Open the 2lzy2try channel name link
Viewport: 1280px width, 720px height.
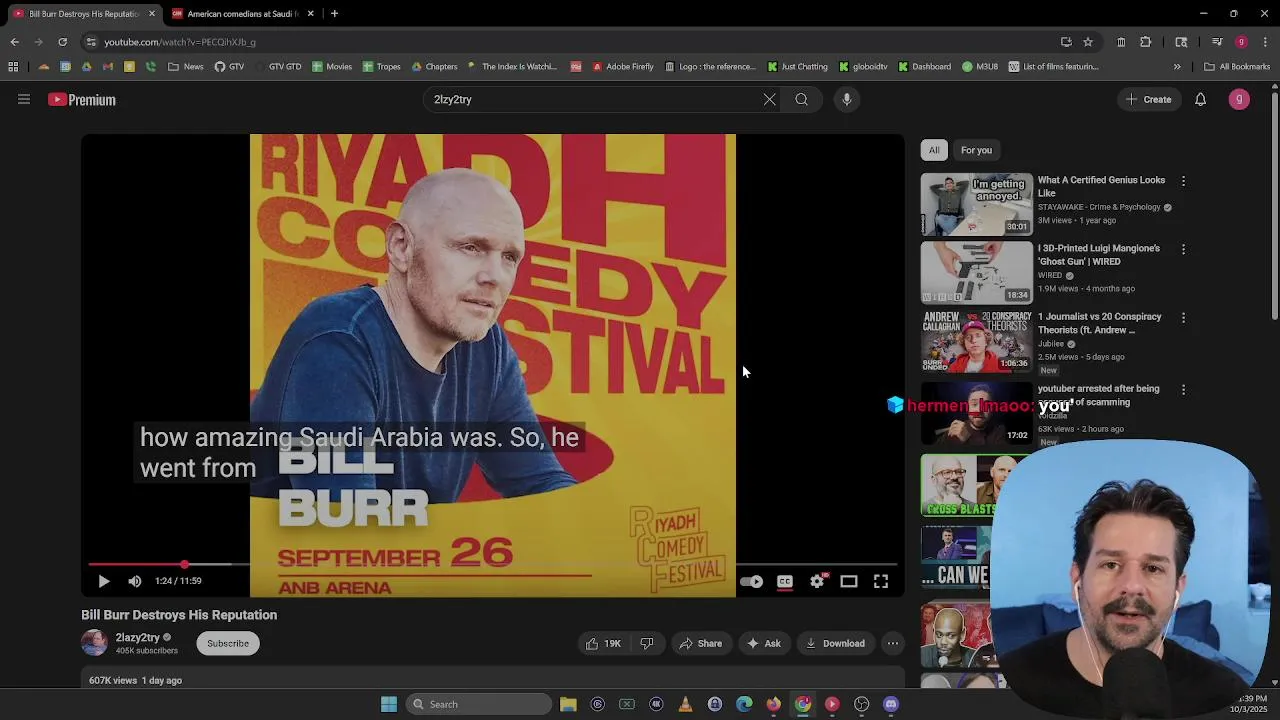click(137, 637)
